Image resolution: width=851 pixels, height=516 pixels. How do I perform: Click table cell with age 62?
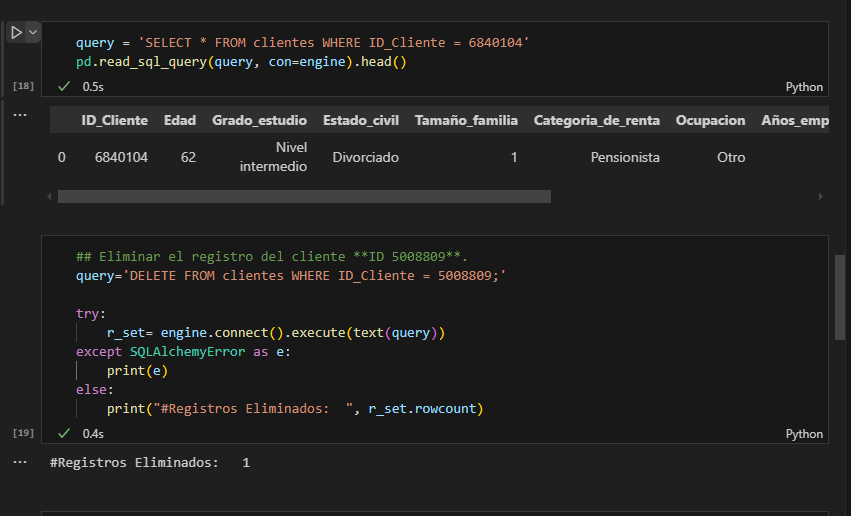(x=188, y=157)
